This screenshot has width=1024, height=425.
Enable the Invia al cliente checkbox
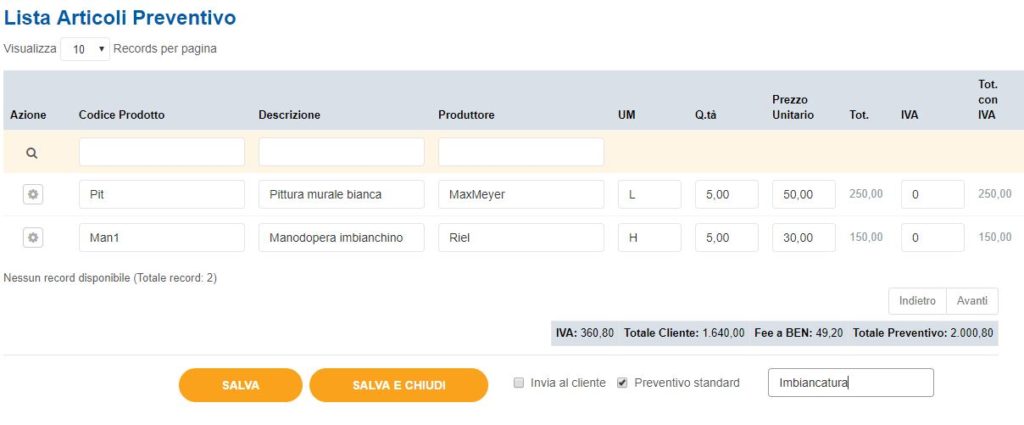pyautogui.click(x=518, y=383)
